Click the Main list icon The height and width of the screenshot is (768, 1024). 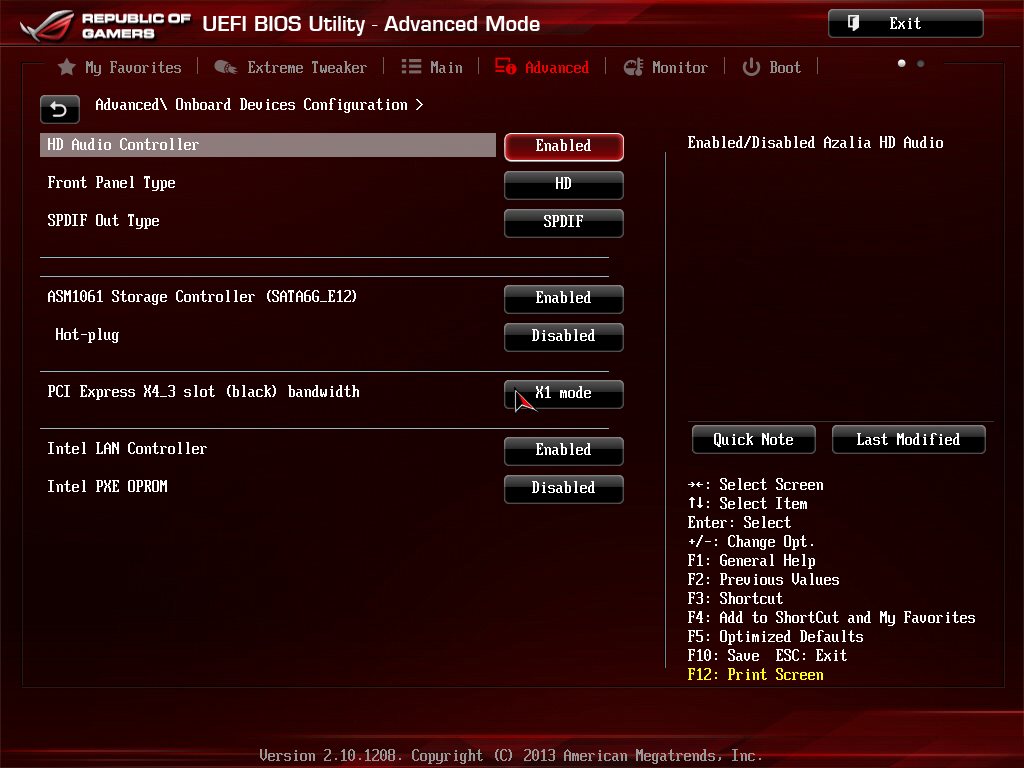tap(411, 67)
